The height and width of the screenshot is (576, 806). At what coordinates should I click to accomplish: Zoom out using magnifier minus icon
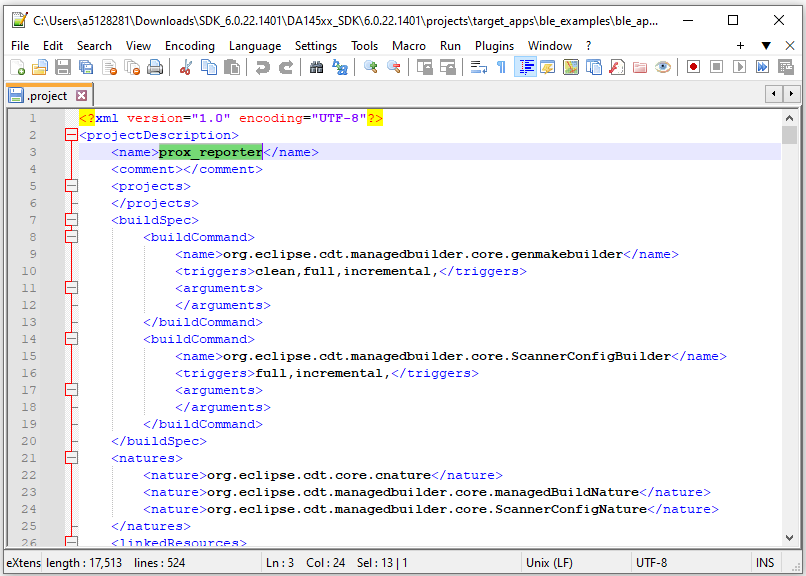click(394, 67)
